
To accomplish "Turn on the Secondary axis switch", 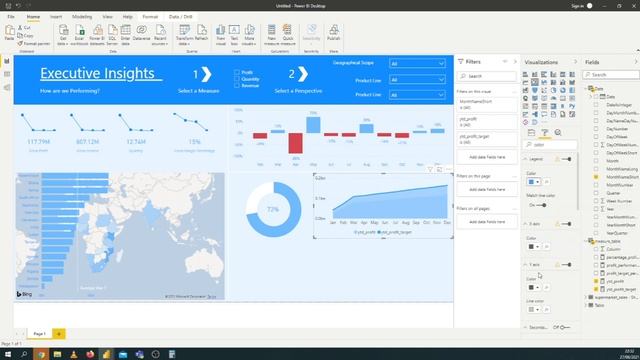I will pyautogui.click(x=565, y=327).
